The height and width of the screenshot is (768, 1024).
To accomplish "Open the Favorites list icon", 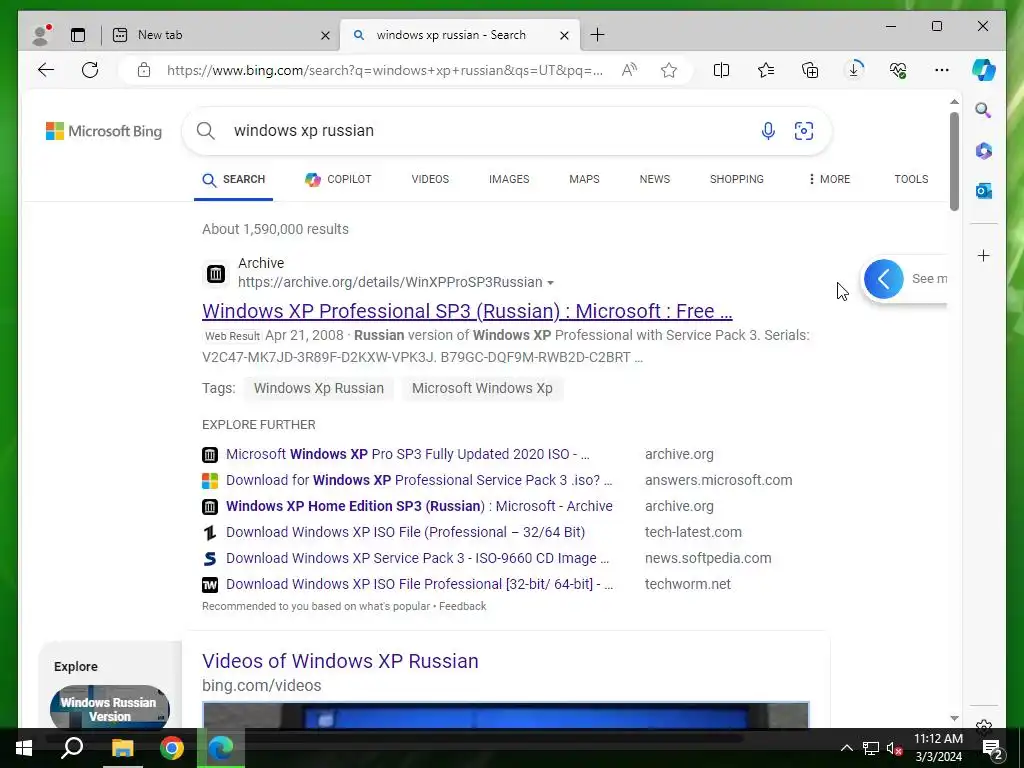I will click(766, 70).
